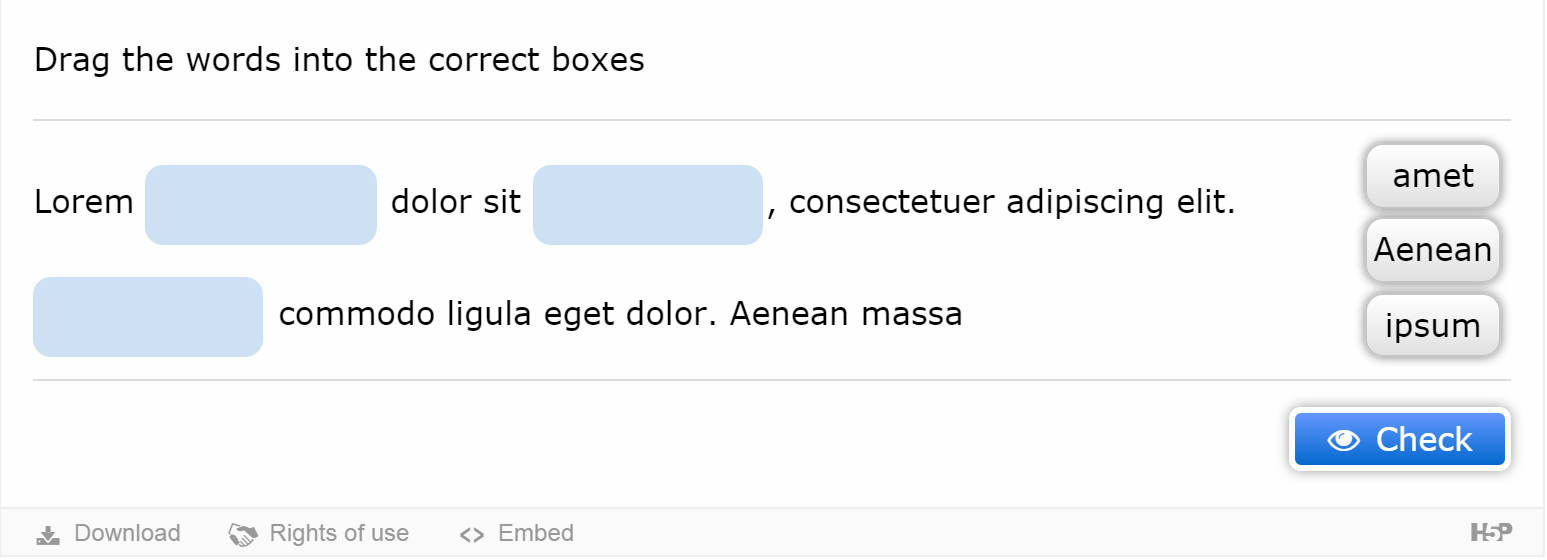Click the handshake Rights of use icon
This screenshot has height=560, width=1547.
coord(243,534)
